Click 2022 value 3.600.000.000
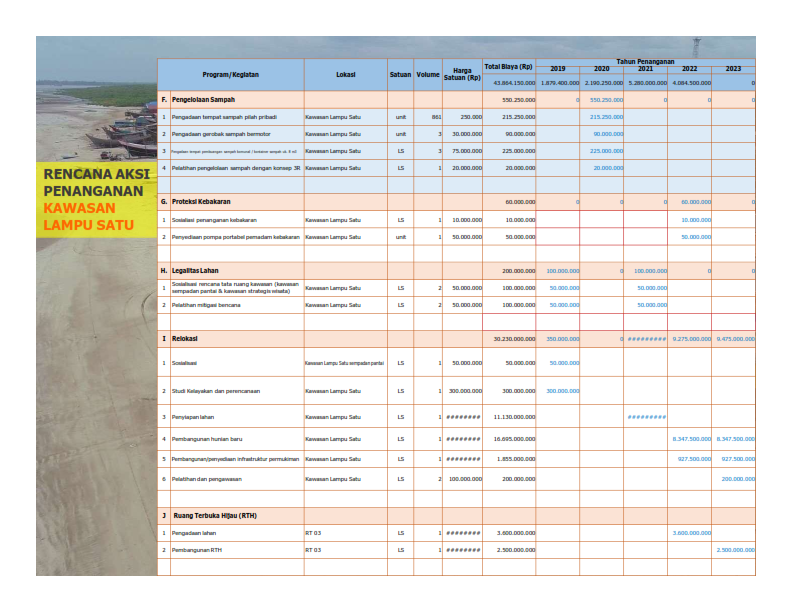The height and width of the screenshot is (612, 792). pyautogui.click(x=691, y=533)
